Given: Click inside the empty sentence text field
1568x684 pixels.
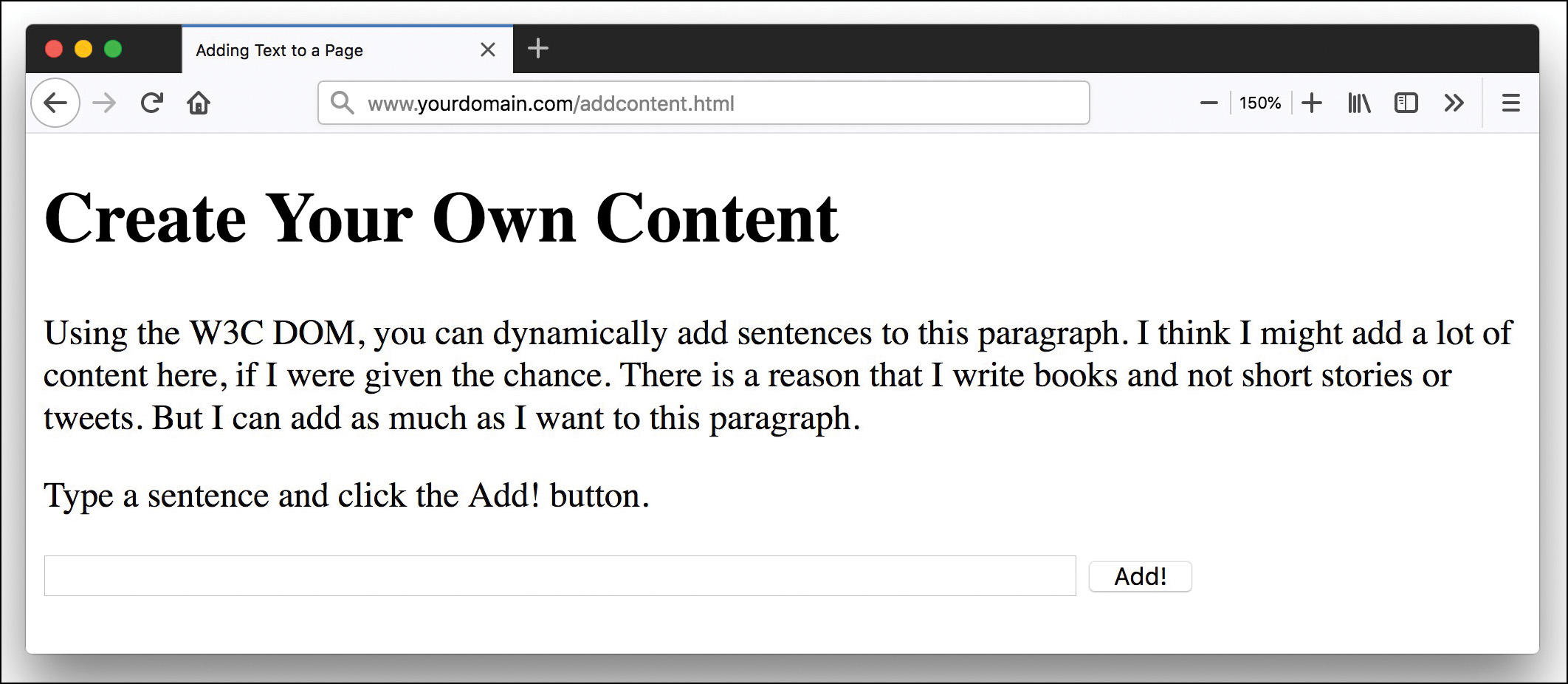Looking at the screenshot, I should coord(560,576).
